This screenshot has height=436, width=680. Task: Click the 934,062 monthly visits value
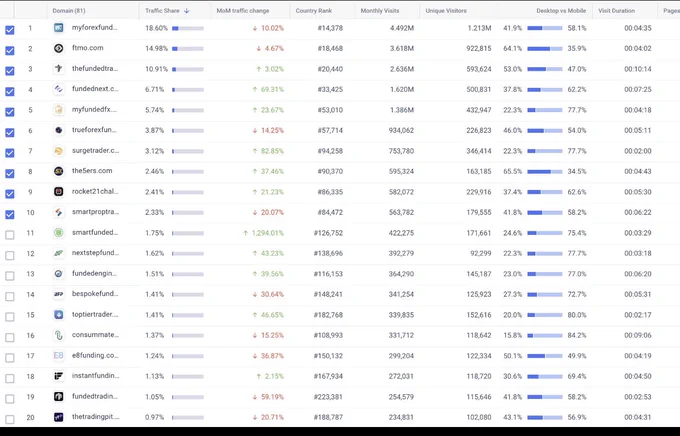401,130
